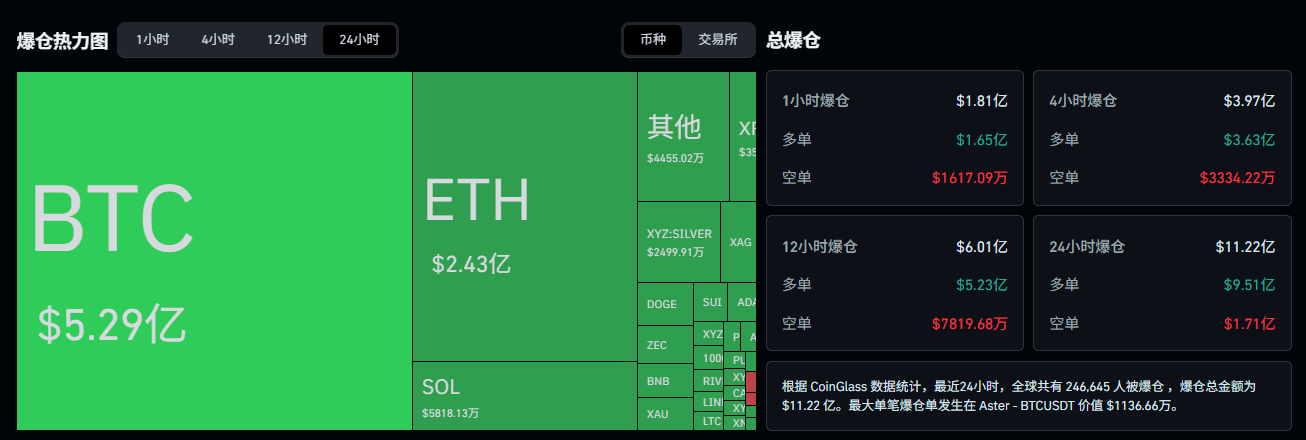Toggle view to 交易所
This screenshot has height=440, width=1306.
pyautogui.click(x=717, y=40)
